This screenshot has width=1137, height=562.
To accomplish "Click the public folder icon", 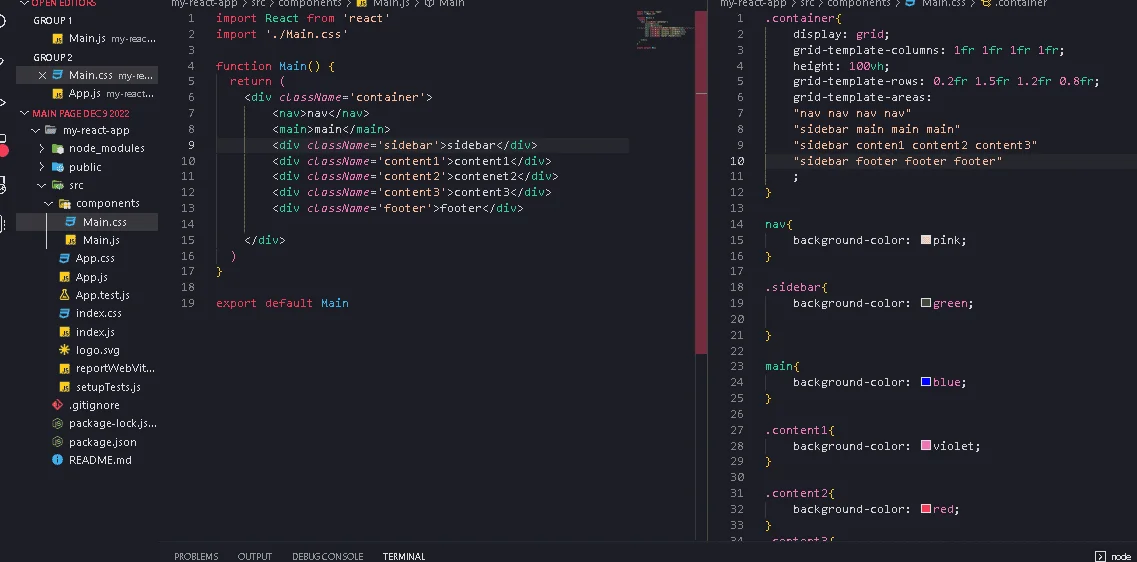I will click(x=57, y=167).
